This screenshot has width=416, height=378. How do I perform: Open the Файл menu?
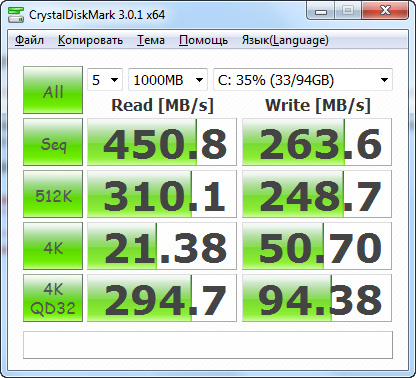(x=29, y=40)
